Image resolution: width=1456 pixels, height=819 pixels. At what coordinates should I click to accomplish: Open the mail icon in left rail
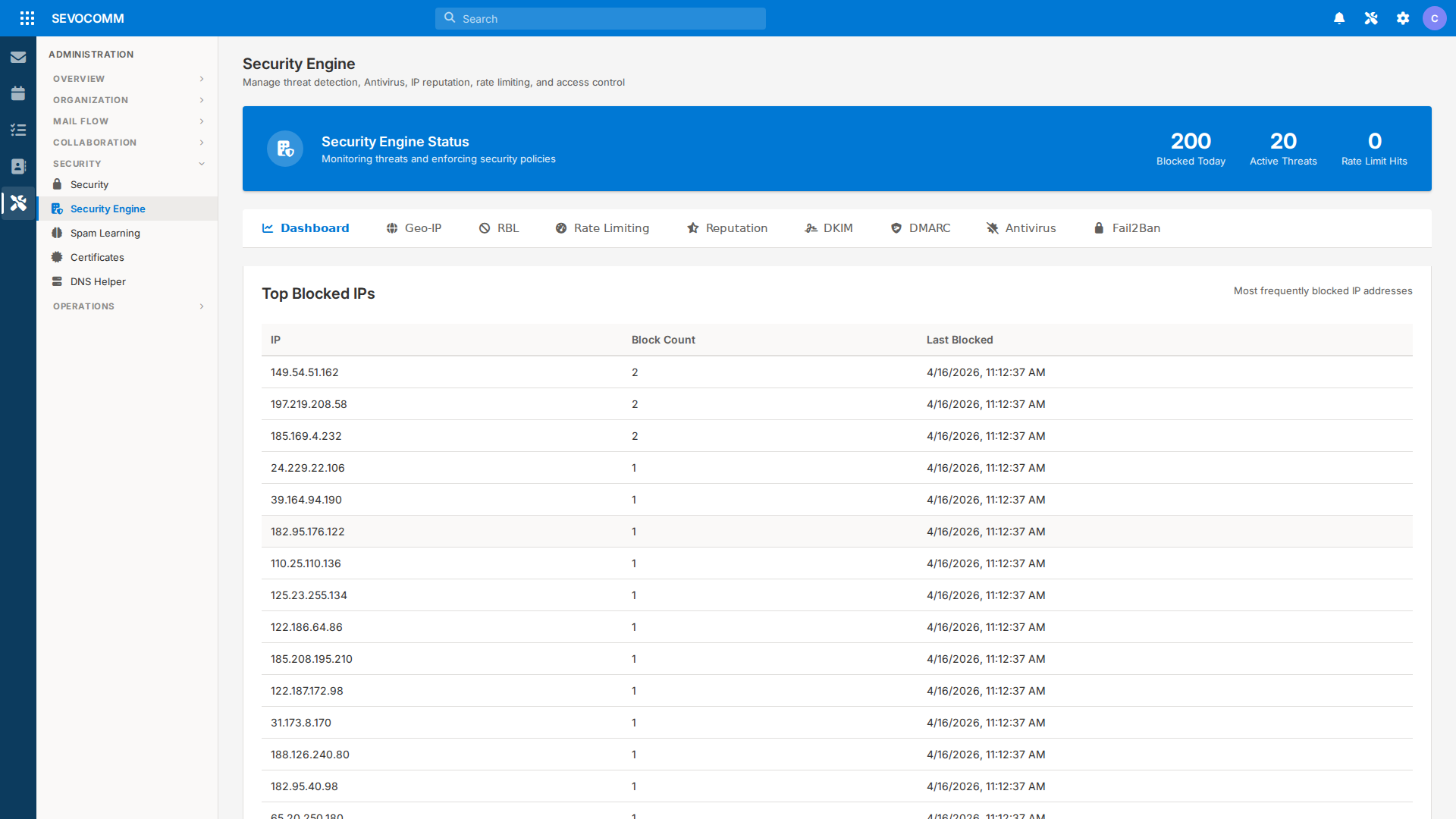click(x=18, y=57)
